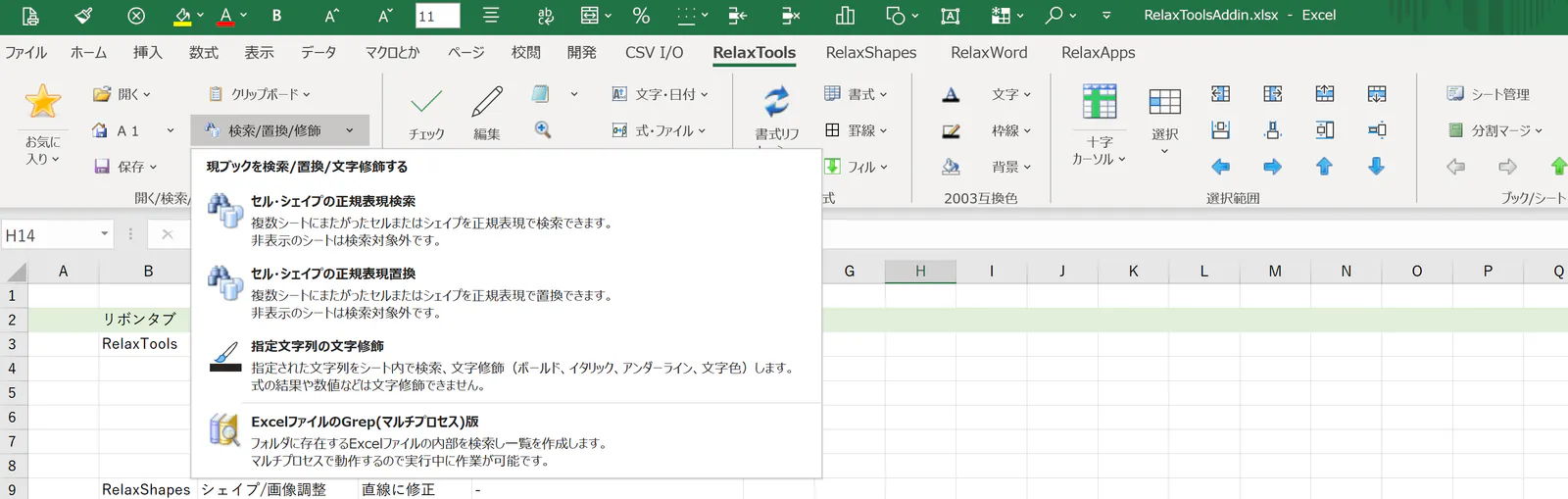Click the シート管理 button

click(1489, 94)
